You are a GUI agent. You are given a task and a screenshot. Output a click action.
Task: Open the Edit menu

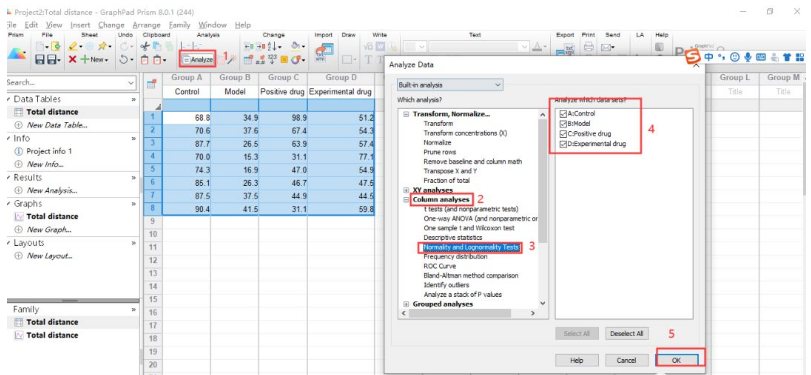coord(31,25)
